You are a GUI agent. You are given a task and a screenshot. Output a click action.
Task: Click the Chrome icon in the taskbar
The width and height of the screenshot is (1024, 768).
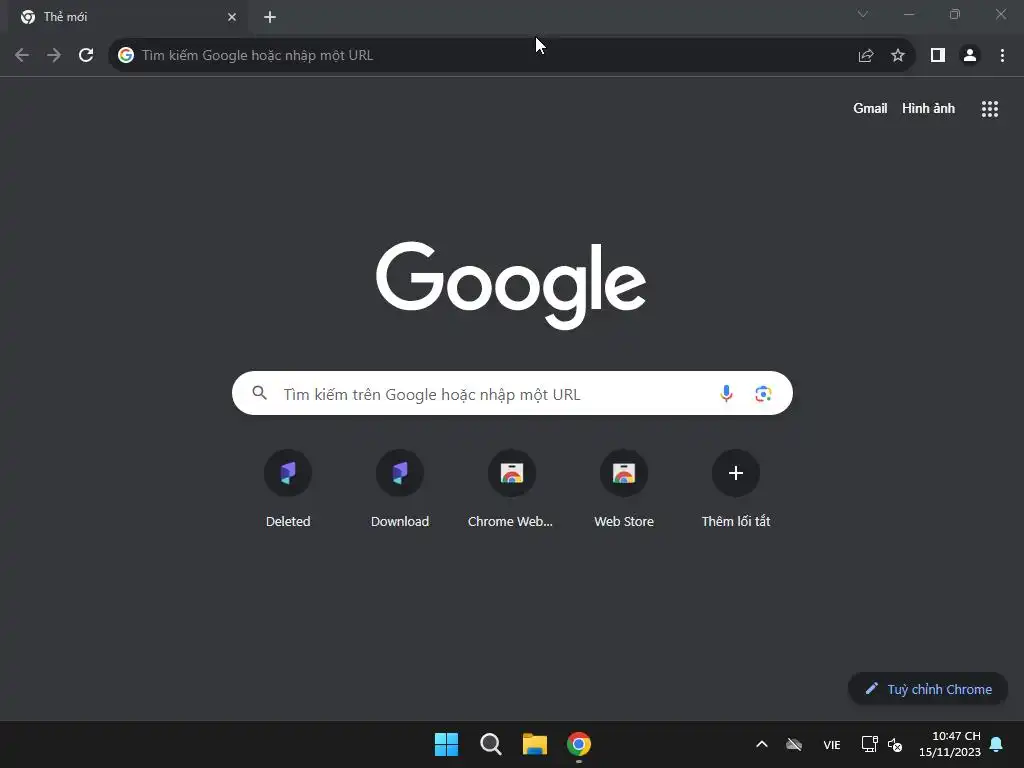(x=579, y=744)
